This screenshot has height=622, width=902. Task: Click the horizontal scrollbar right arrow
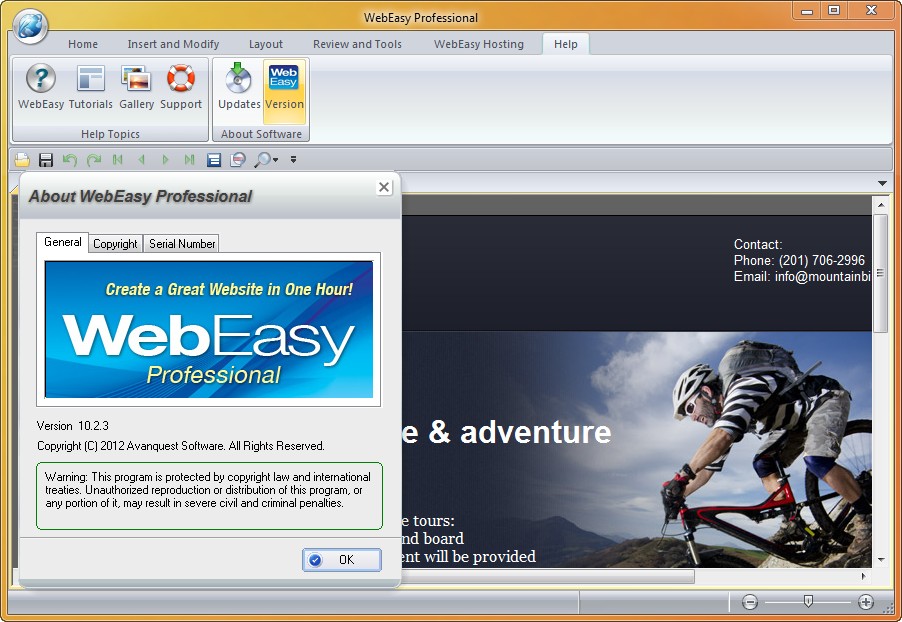[863, 576]
